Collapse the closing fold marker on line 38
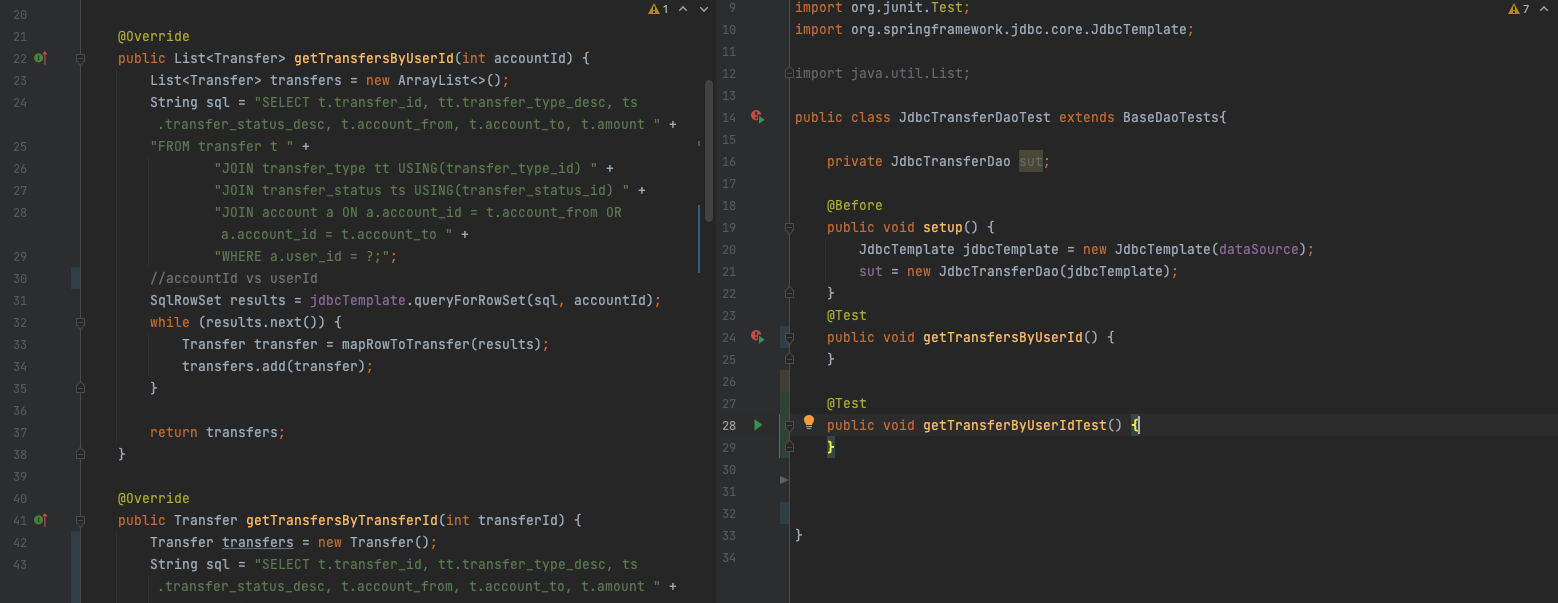This screenshot has width=1558, height=603. coord(80,455)
